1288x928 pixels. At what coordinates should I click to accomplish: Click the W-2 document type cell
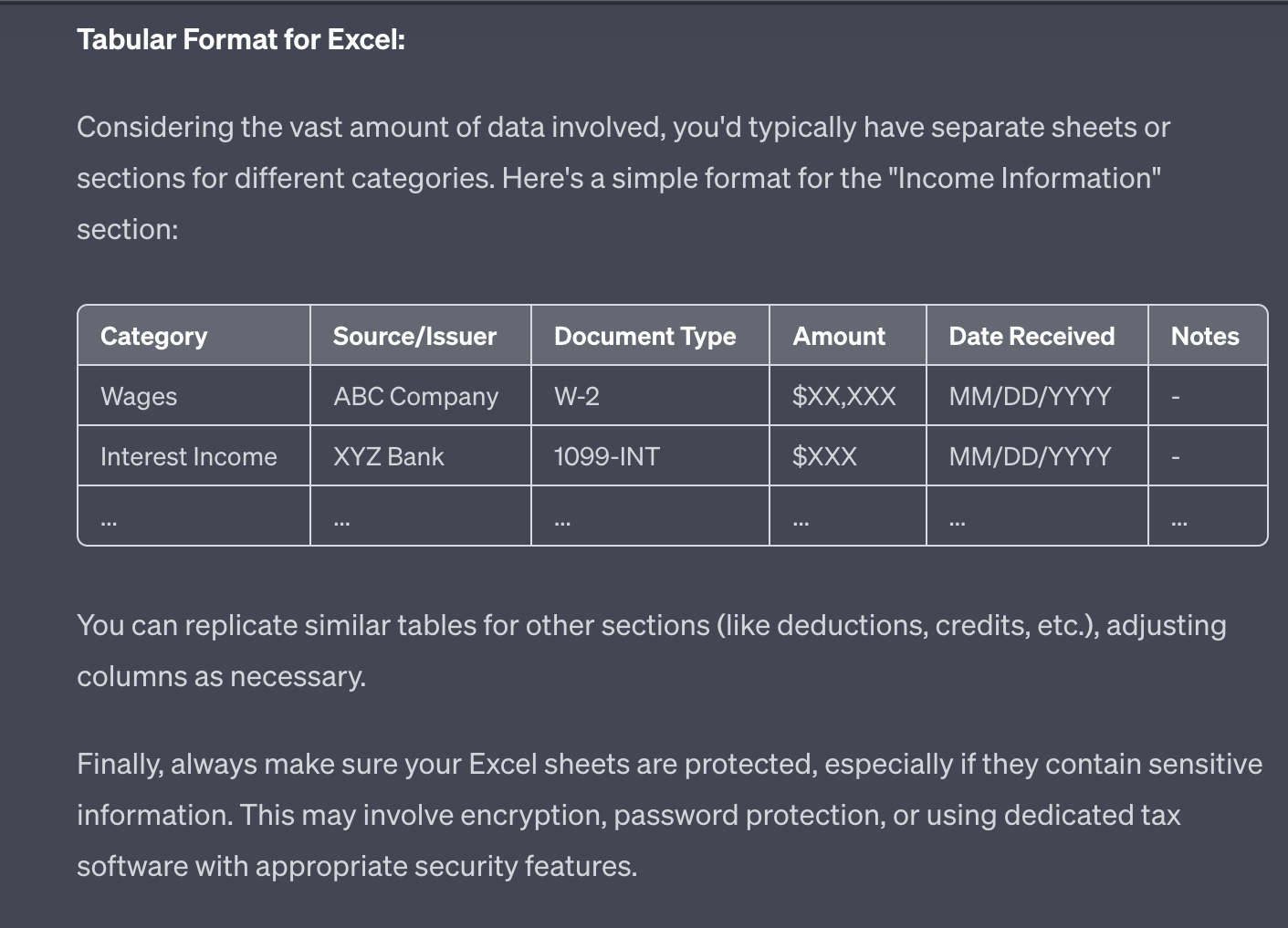click(577, 396)
